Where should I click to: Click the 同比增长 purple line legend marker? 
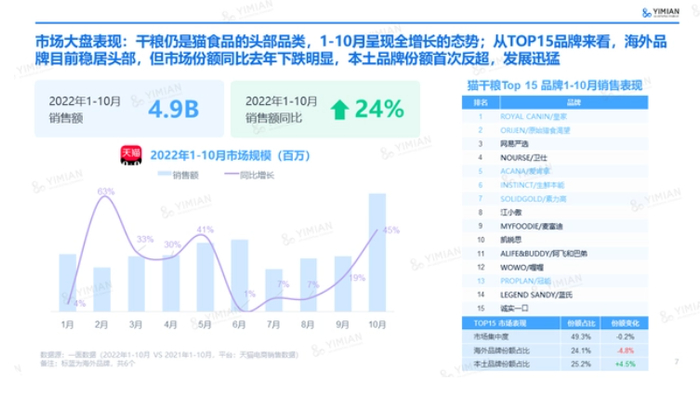pyautogui.click(x=231, y=174)
